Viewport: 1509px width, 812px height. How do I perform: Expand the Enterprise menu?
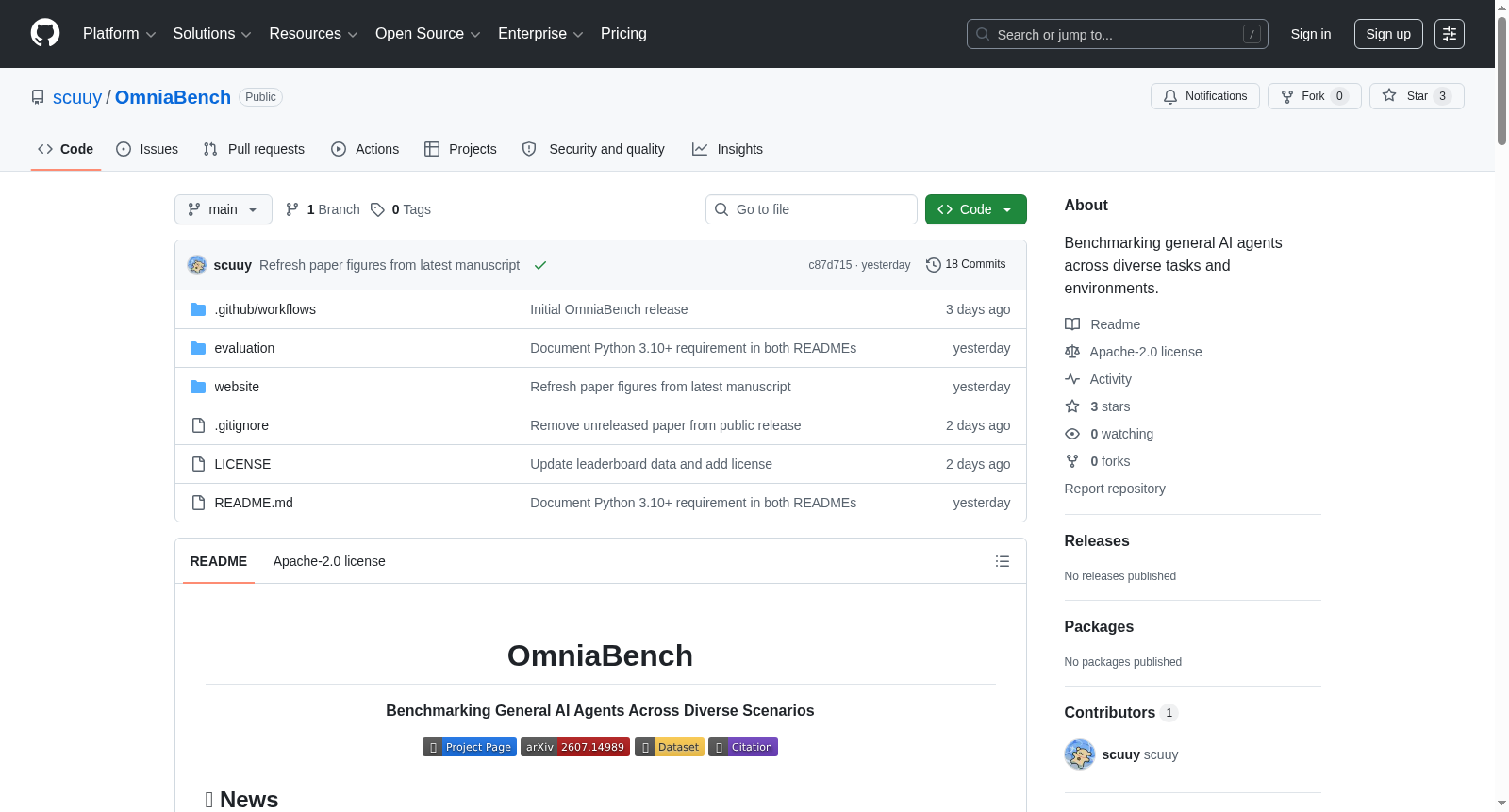(x=540, y=34)
